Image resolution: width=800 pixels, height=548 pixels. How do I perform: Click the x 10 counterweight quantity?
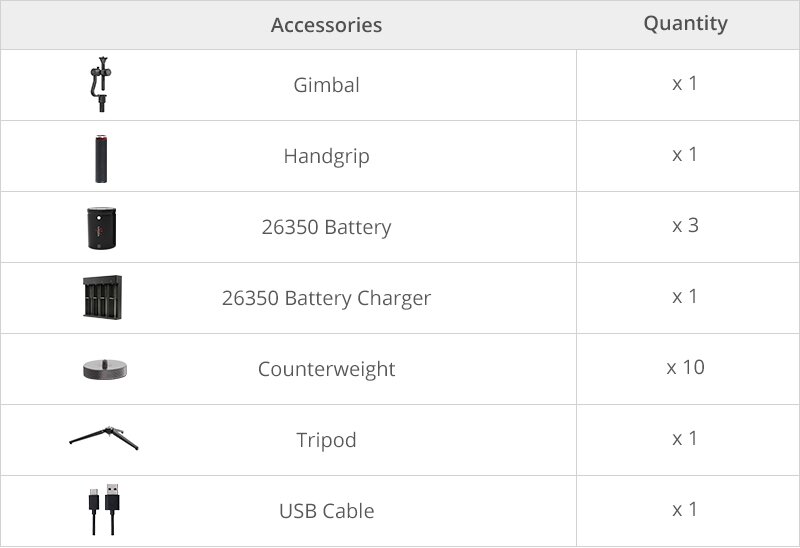click(x=685, y=368)
